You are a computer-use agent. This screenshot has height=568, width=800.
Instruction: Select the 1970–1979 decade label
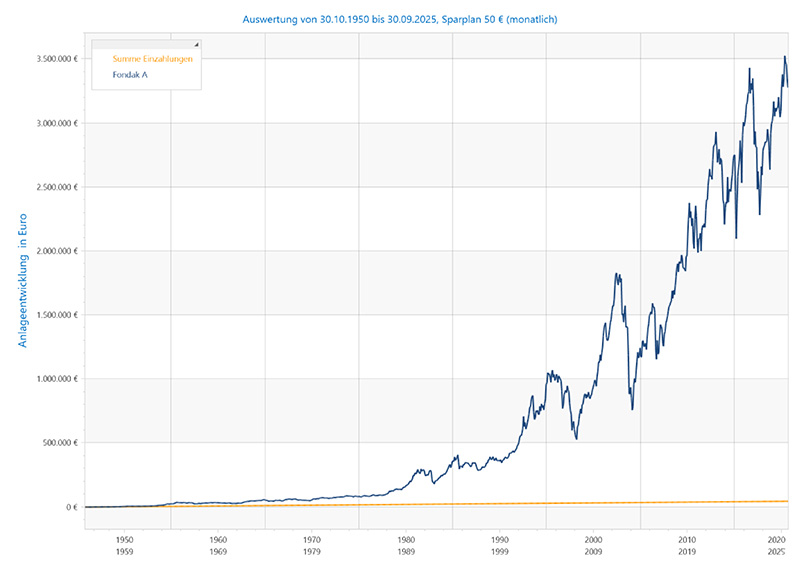coord(311,543)
